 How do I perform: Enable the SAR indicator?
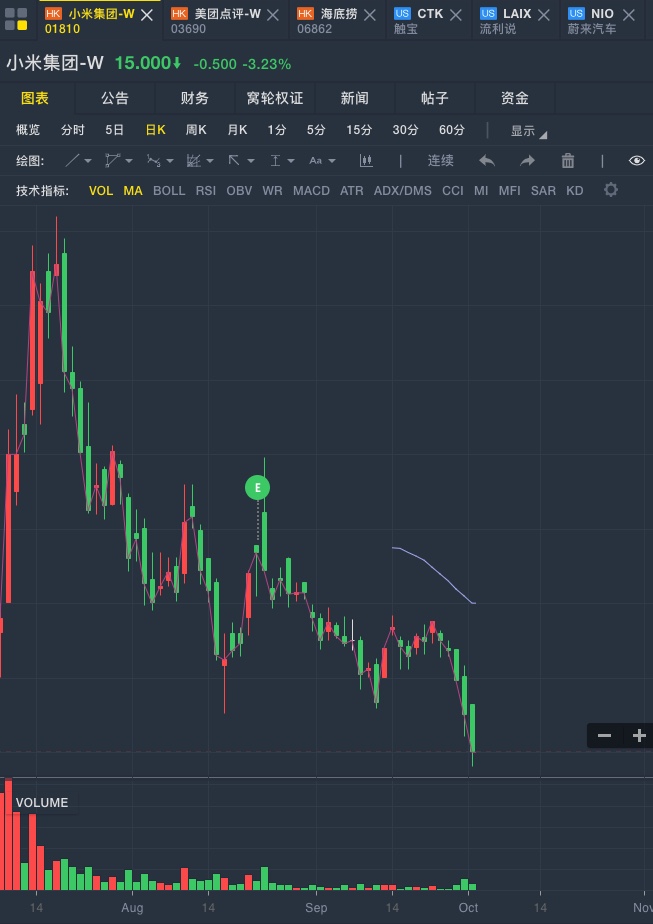click(x=543, y=190)
